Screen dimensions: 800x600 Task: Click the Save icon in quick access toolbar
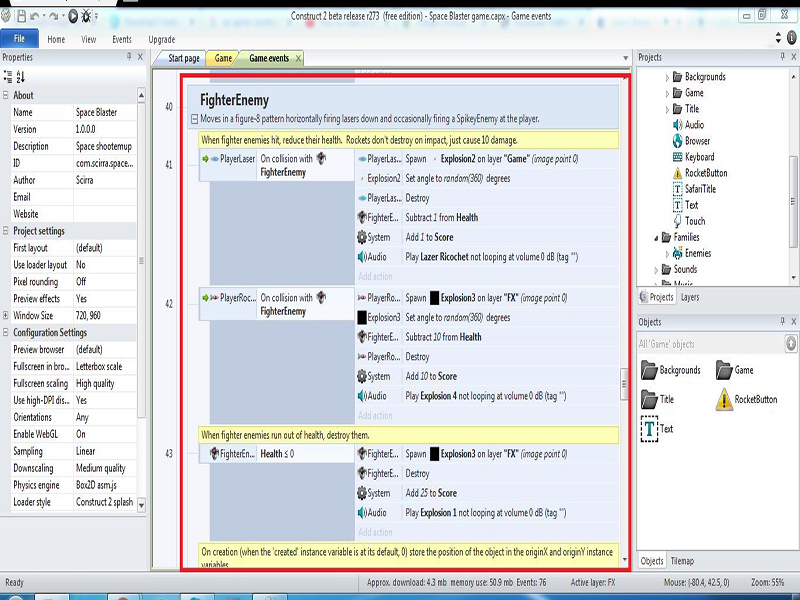(21, 16)
